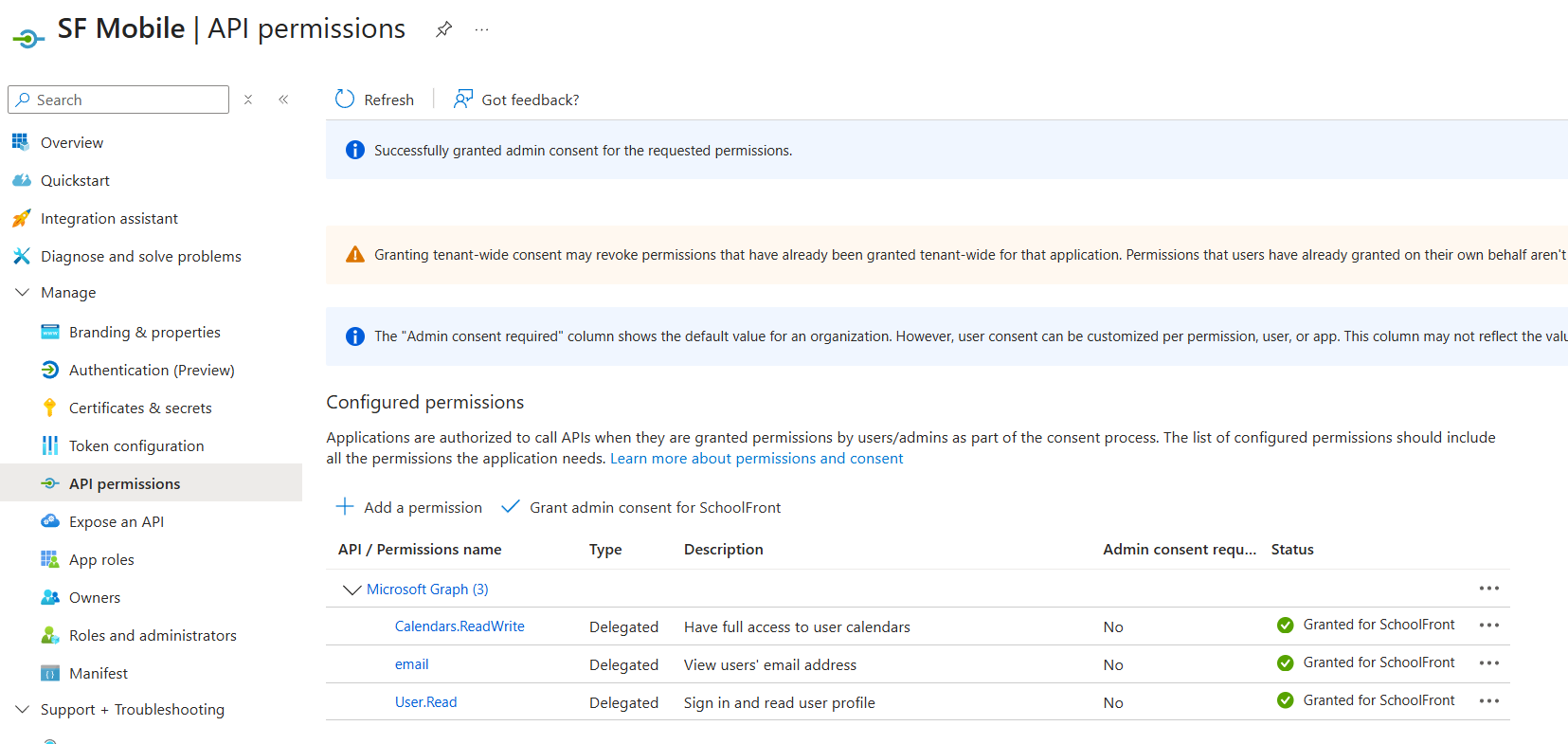Click the checkmark icon for Grant admin consent
This screenshot has width=1568, height=744.
click(511, 507)
